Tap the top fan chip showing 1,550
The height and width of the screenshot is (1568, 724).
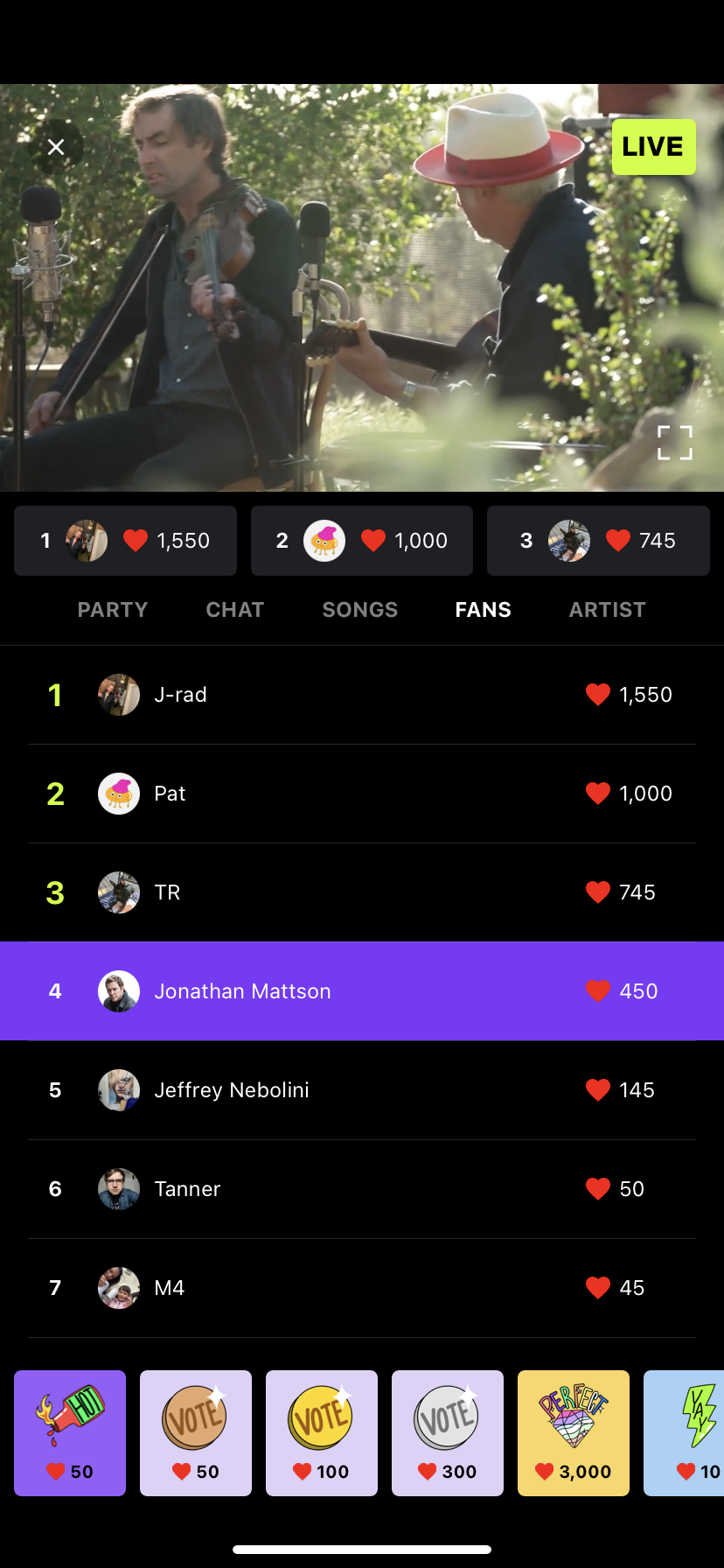pyautogui.click(x=125, y=541)
